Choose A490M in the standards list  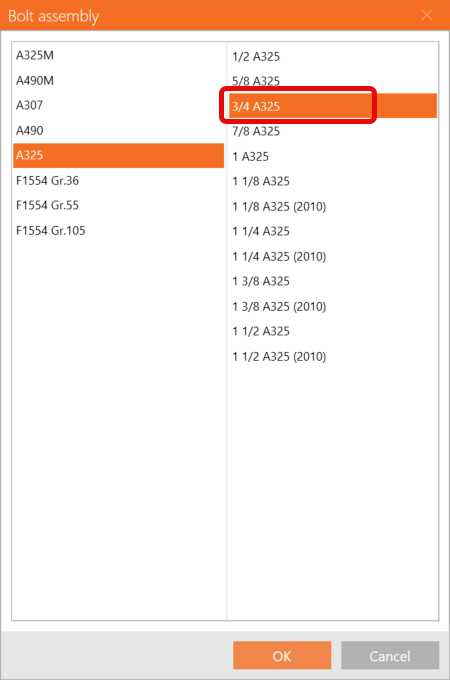click(118, 81)
